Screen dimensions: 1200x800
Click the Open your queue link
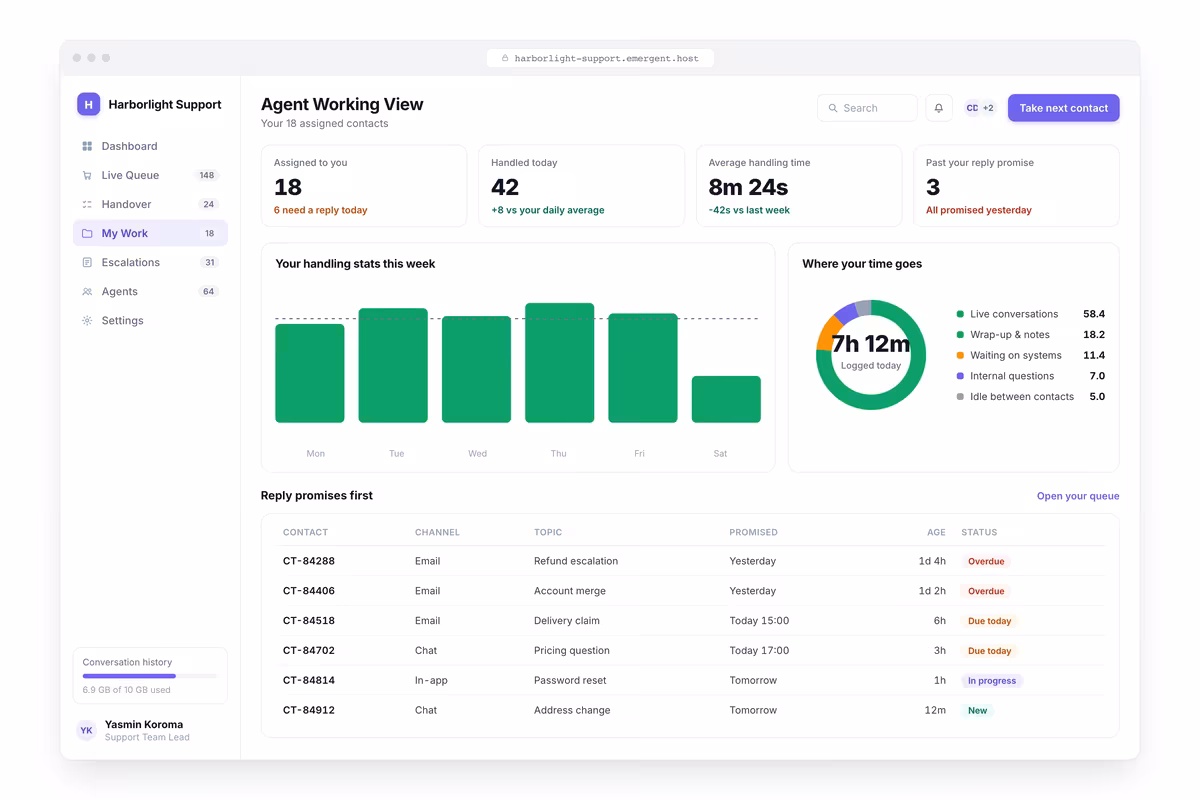point(1078,496)
